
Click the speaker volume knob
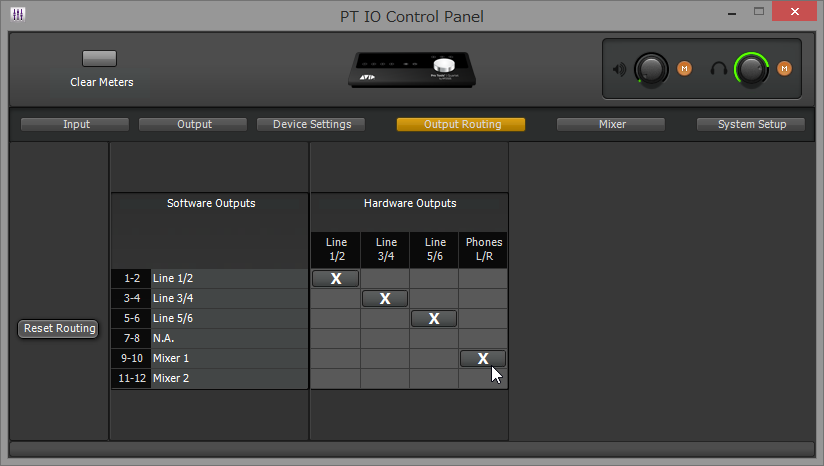pos(652,69)
